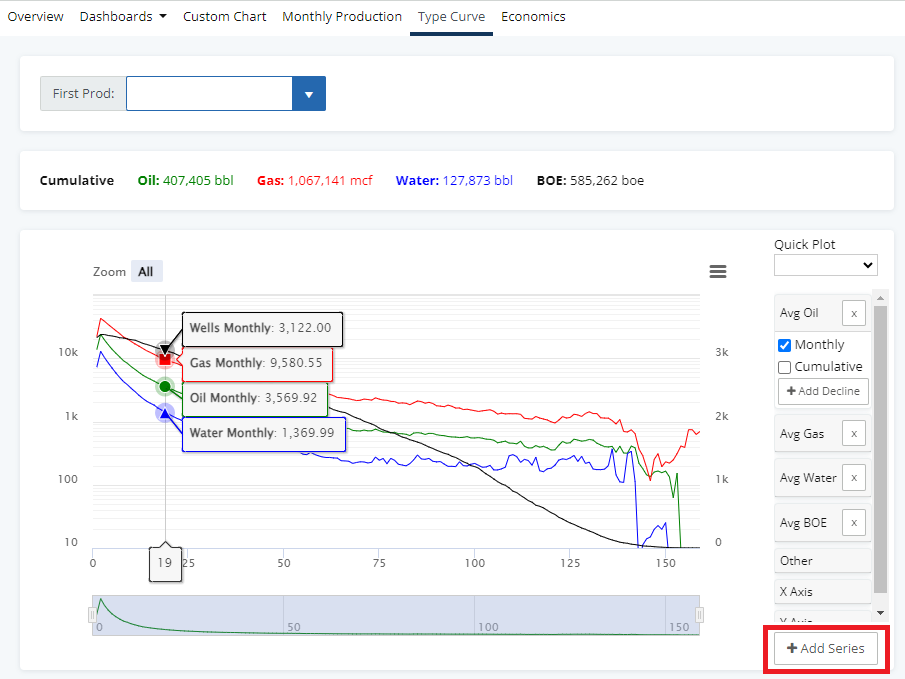
Task: Enable the Cumulative checkbox under Avg Oil
Action: pos(784,367)
